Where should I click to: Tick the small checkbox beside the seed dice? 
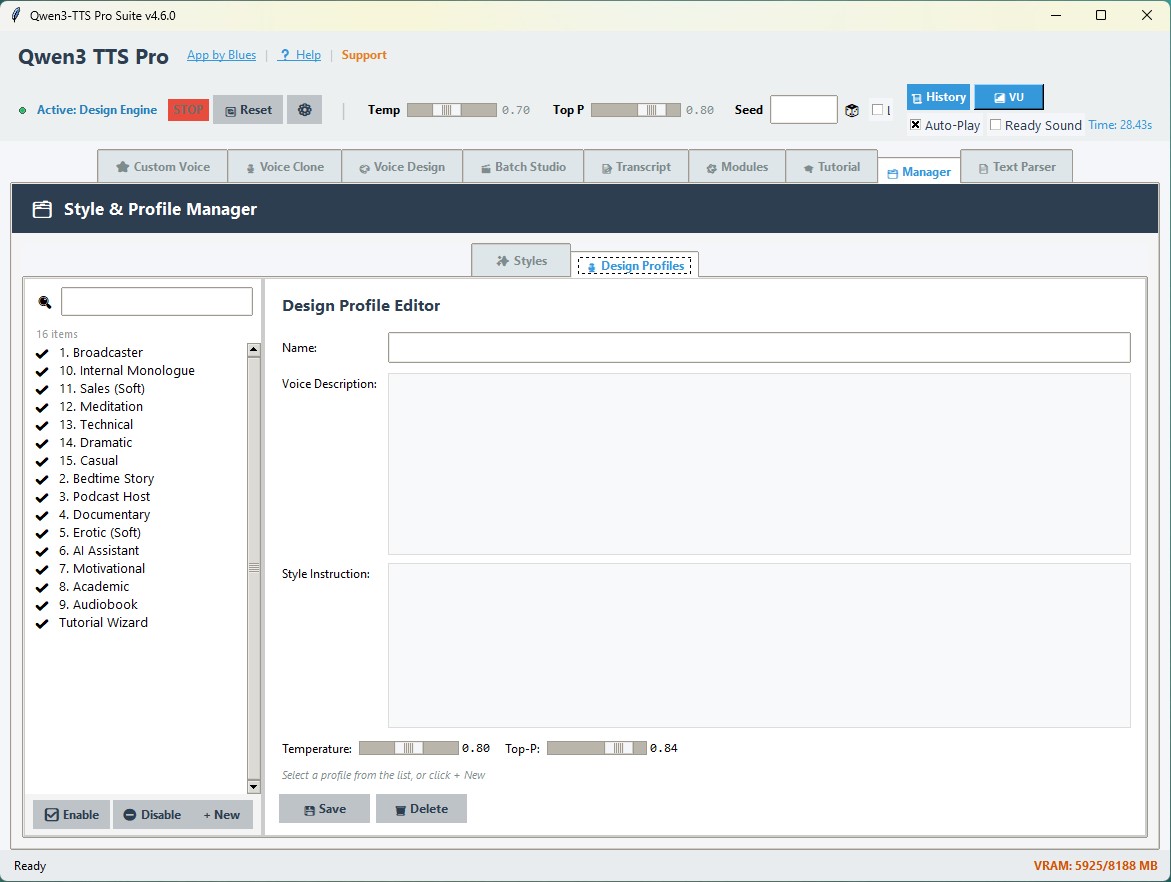[876, 110]
